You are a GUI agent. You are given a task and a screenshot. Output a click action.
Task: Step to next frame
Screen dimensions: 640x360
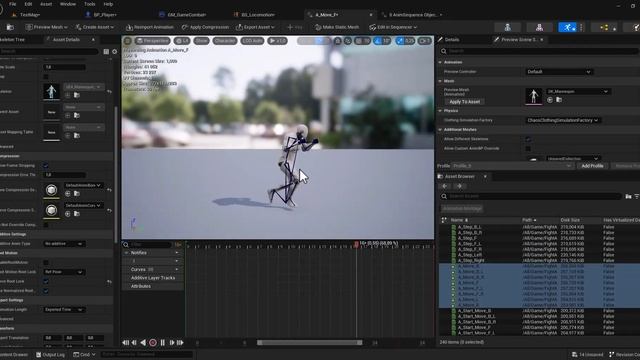171,343
